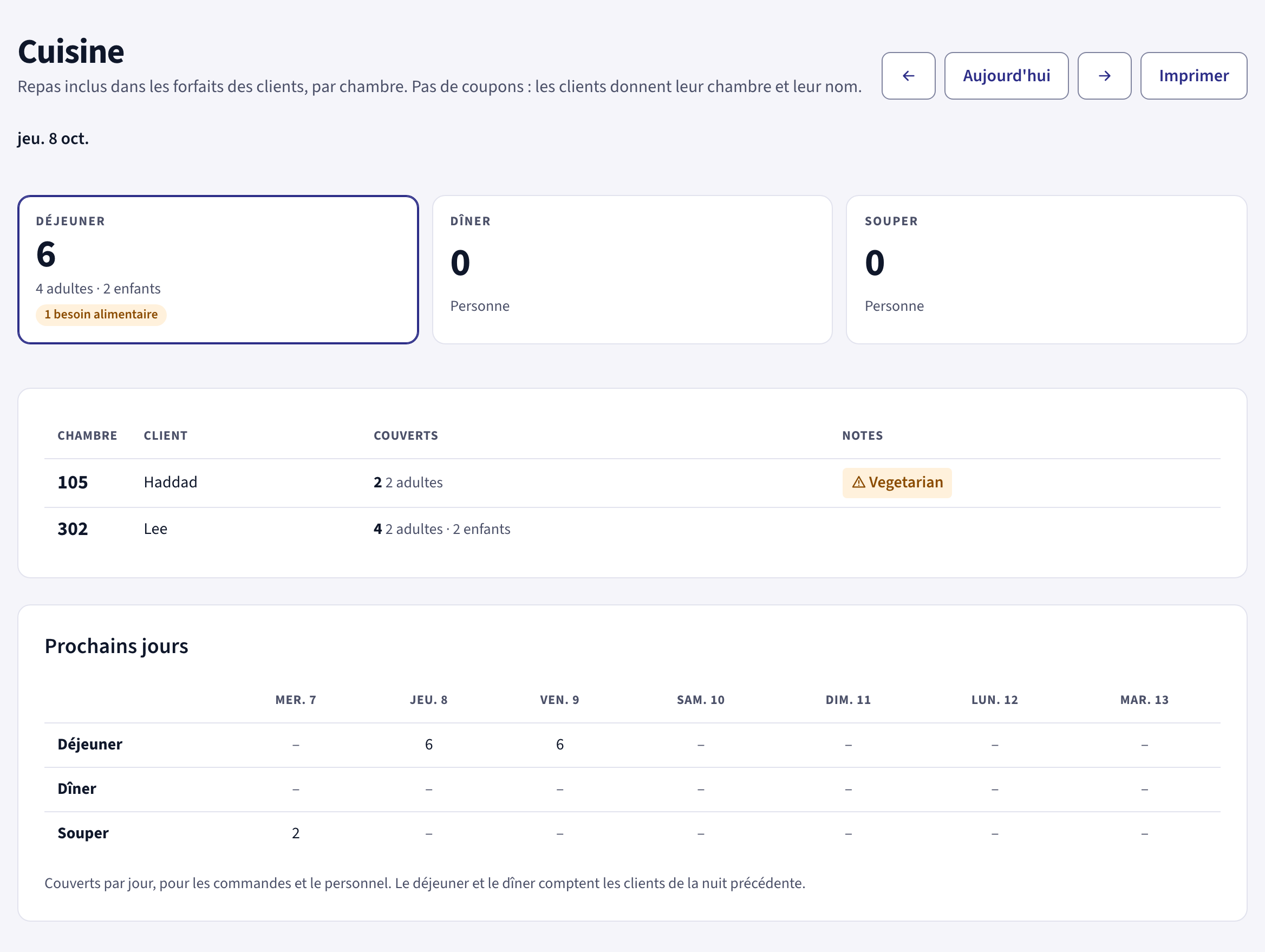
Task: Click the Vegetarian note label text
Action: click(906, 482)
